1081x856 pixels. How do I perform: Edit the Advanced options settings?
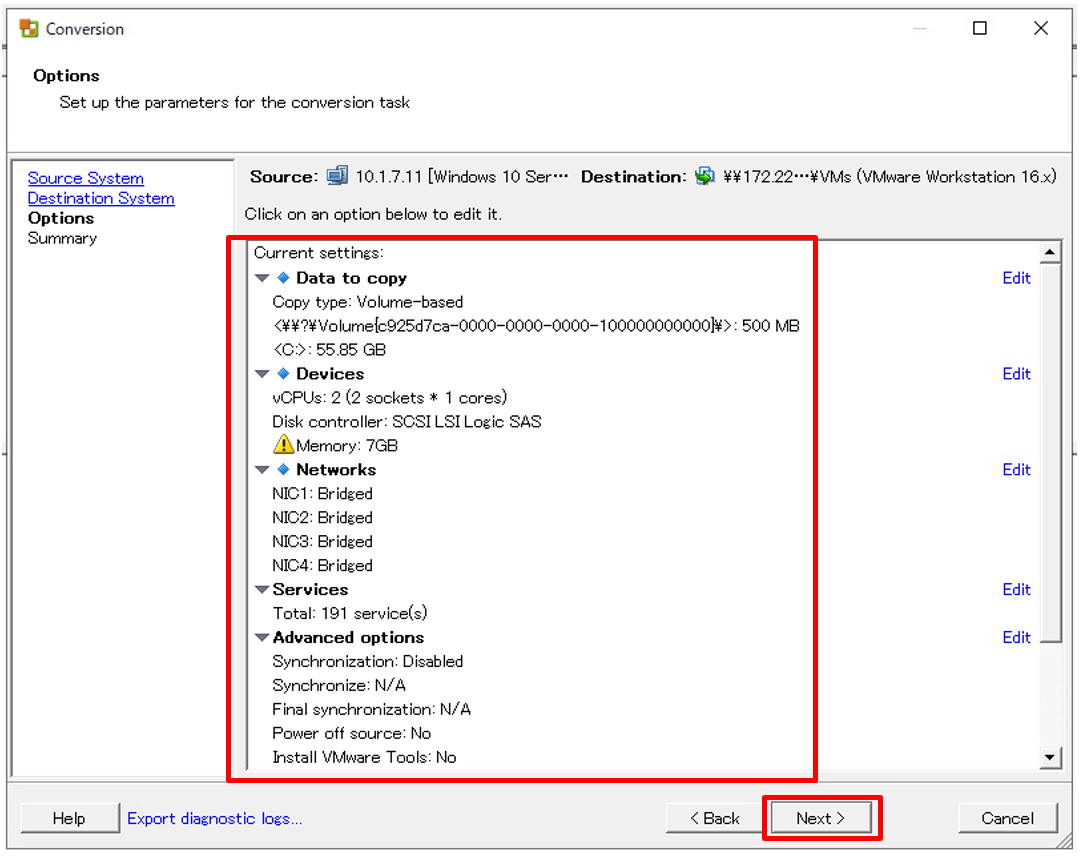point(1016,637)
